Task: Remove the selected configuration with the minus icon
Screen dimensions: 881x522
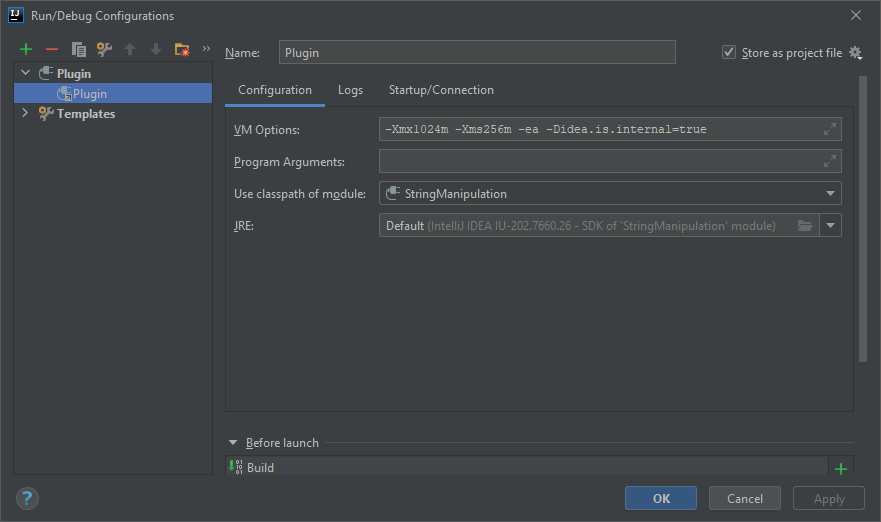Action: (52, 49)
